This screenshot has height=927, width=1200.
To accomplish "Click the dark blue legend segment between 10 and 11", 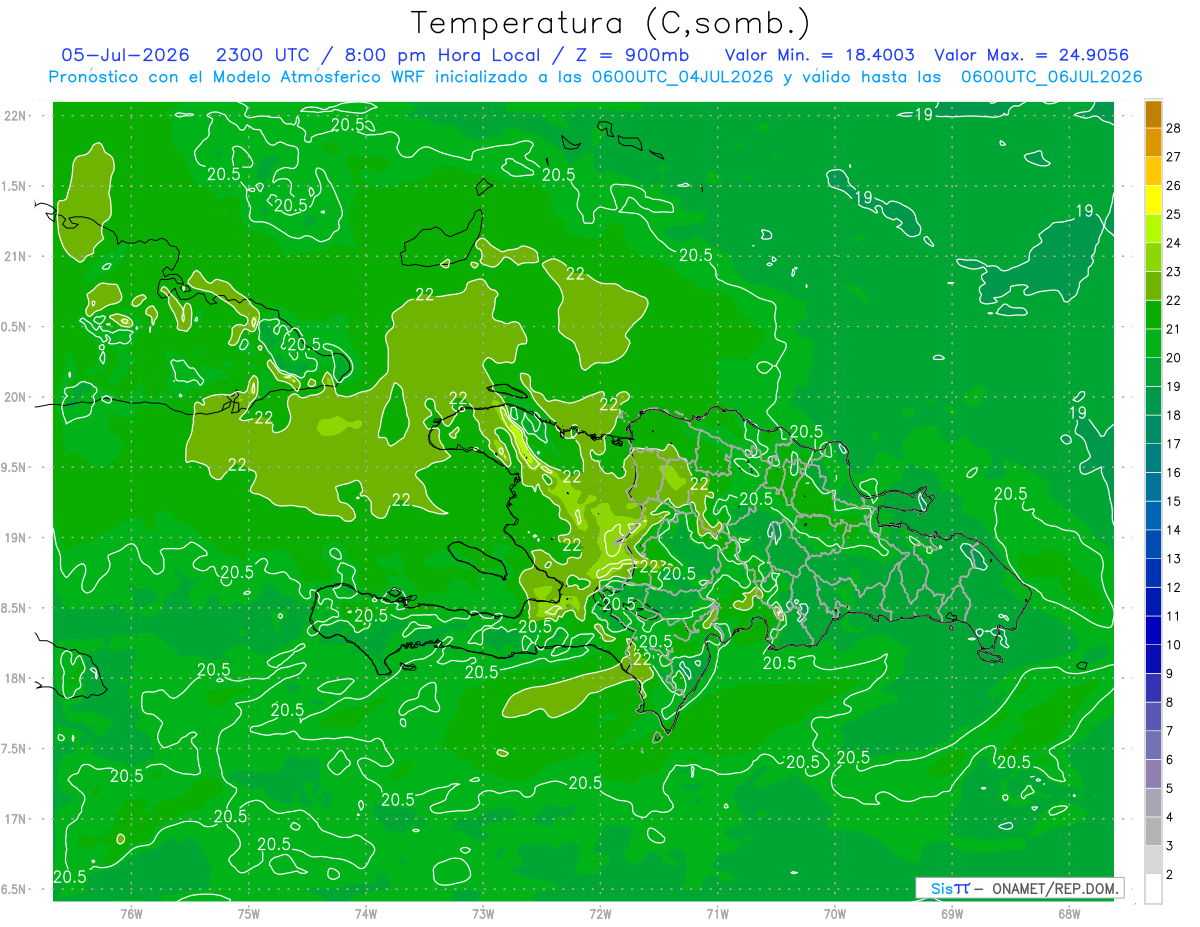I will tap(1153, 630).
